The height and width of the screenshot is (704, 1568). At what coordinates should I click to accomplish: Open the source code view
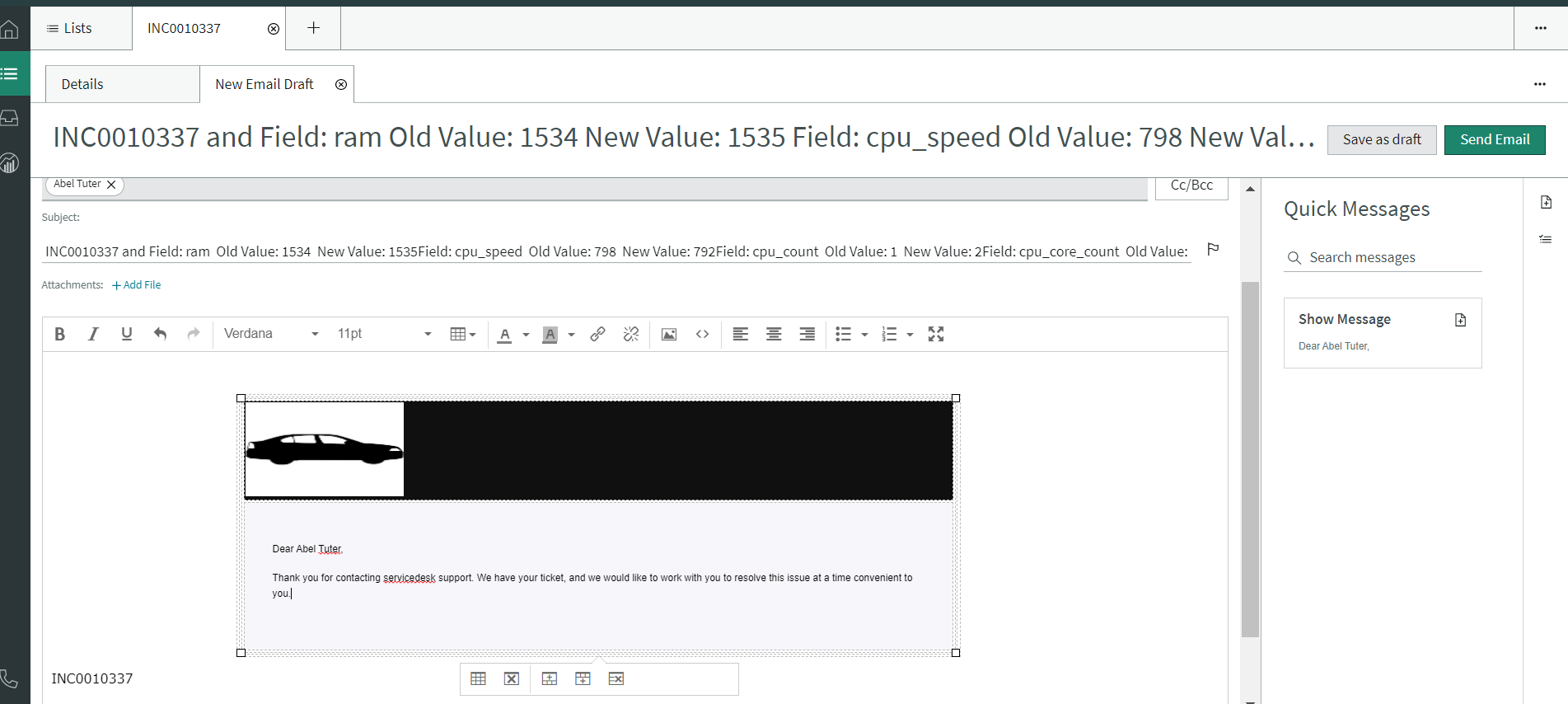tap(703, 334)
